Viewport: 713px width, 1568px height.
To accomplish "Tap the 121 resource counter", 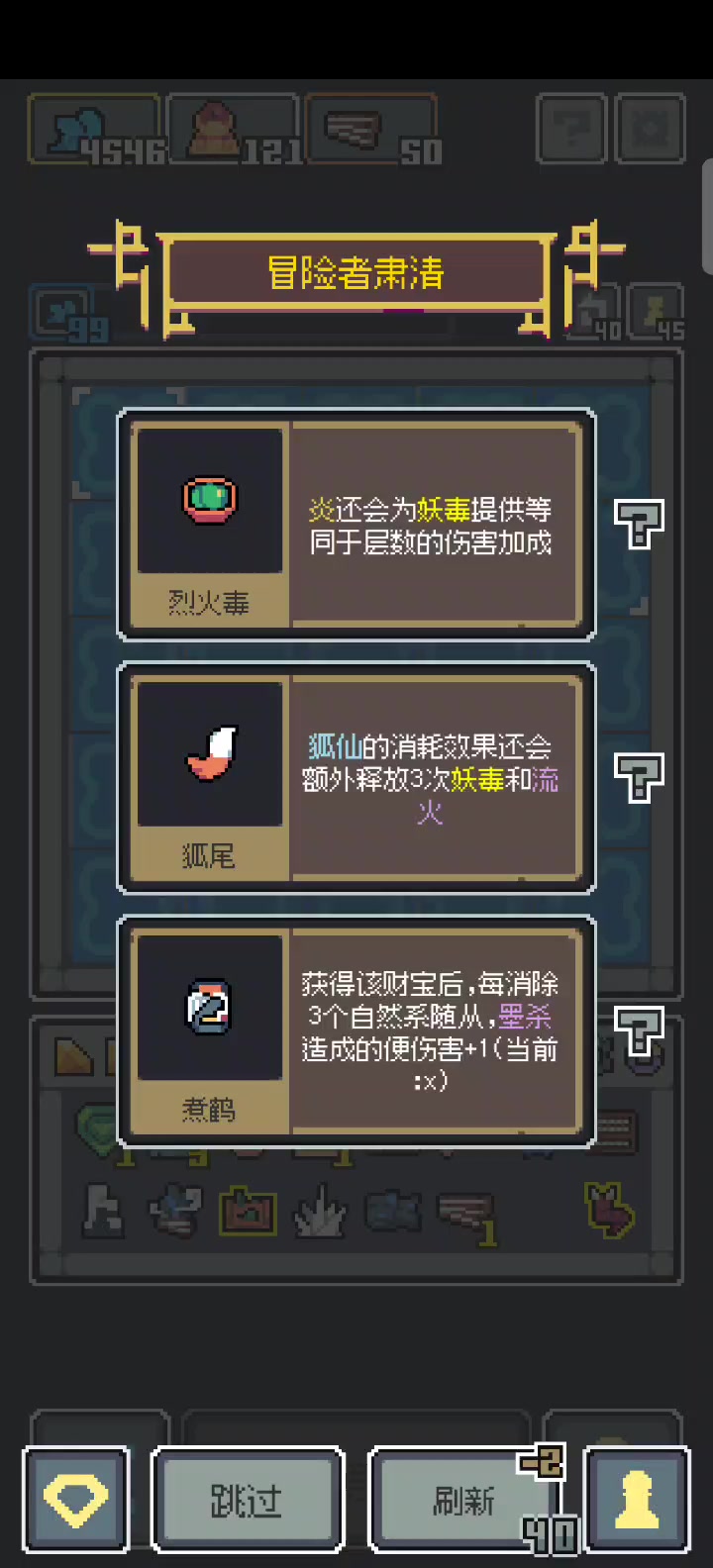I will tap(235, 129).
